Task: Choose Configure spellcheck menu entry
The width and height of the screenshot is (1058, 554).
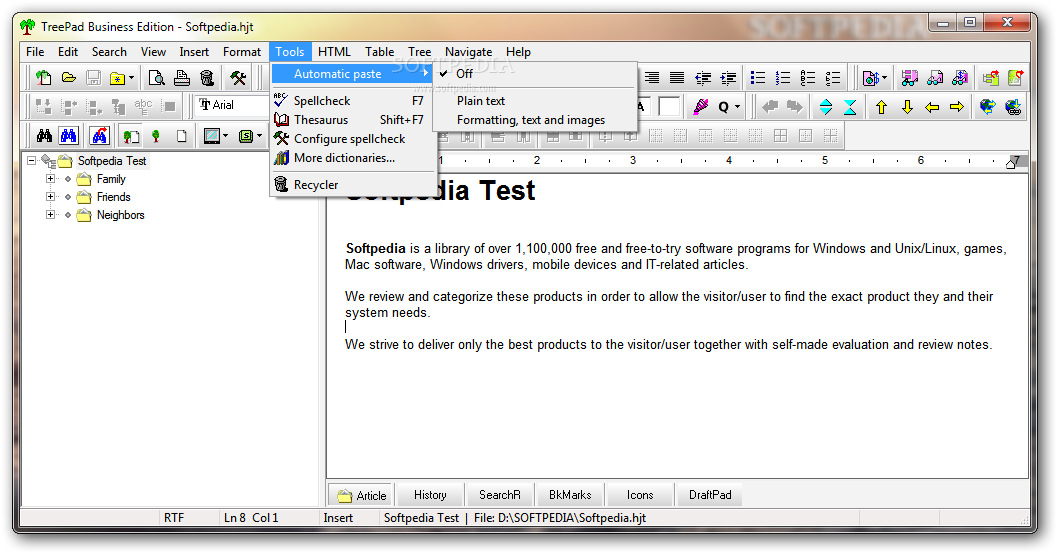Action: (352, 139)
